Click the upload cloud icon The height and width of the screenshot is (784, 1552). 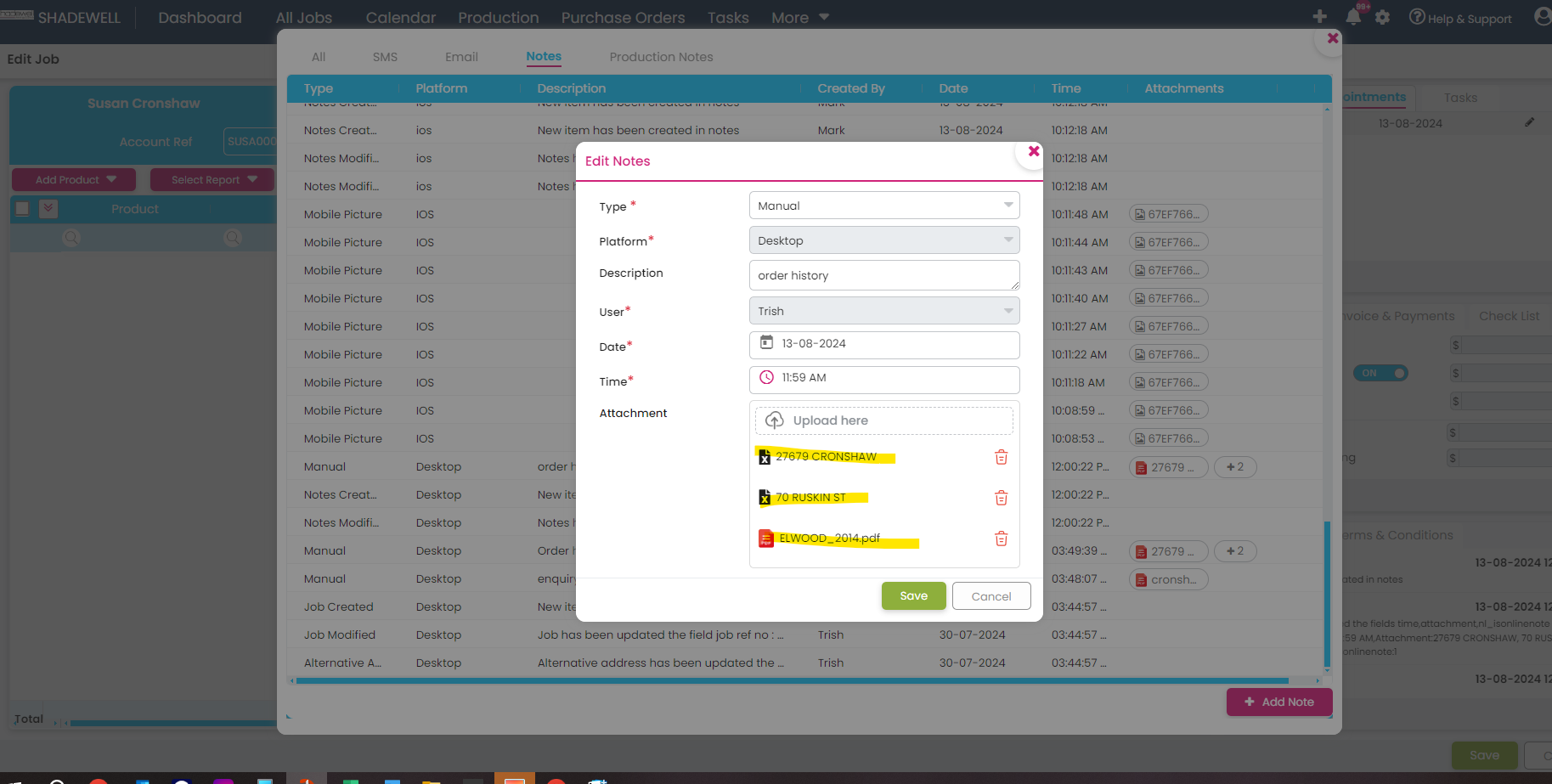[x=774, y=420]
